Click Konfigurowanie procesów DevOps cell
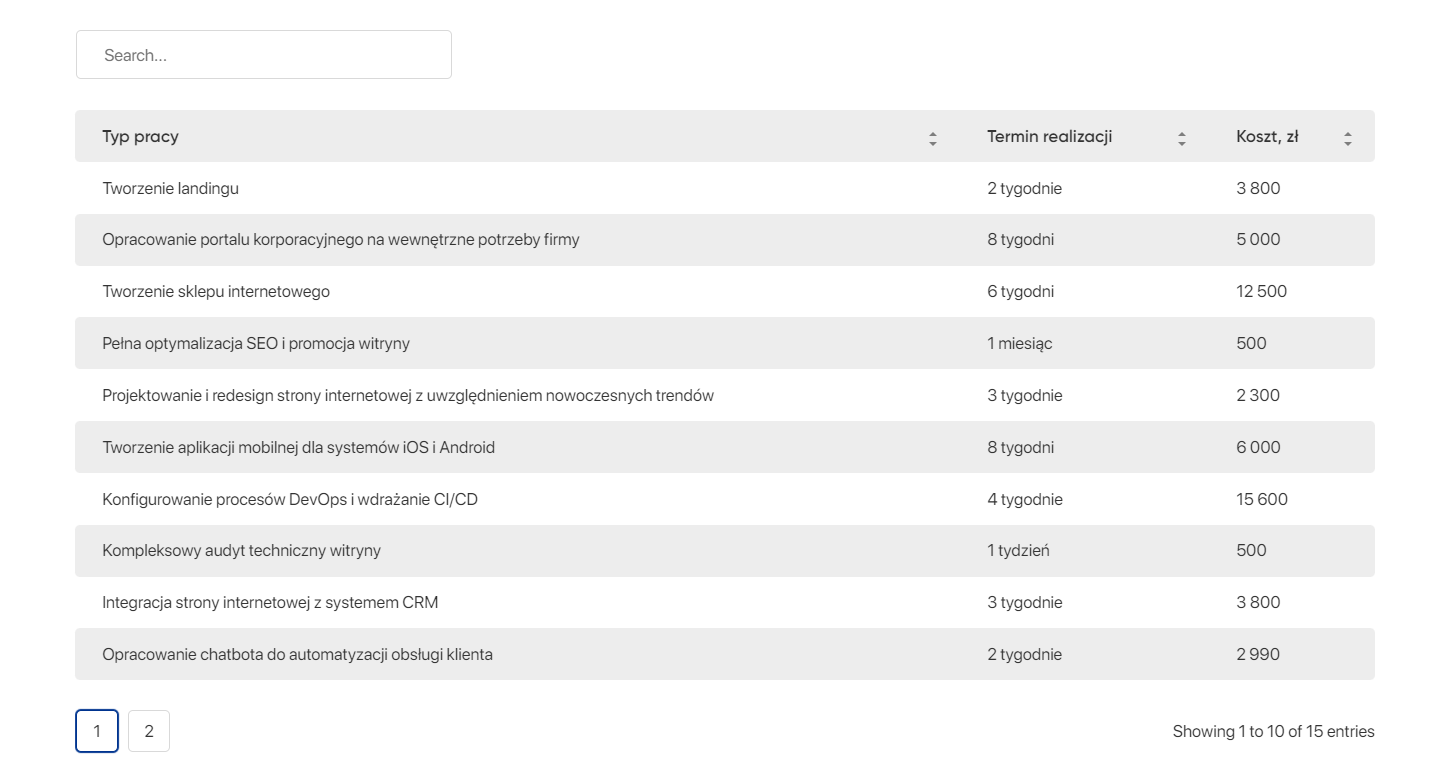Viewport: 1450px width, 780px height. pyautogui.click(x=290, y=499)
